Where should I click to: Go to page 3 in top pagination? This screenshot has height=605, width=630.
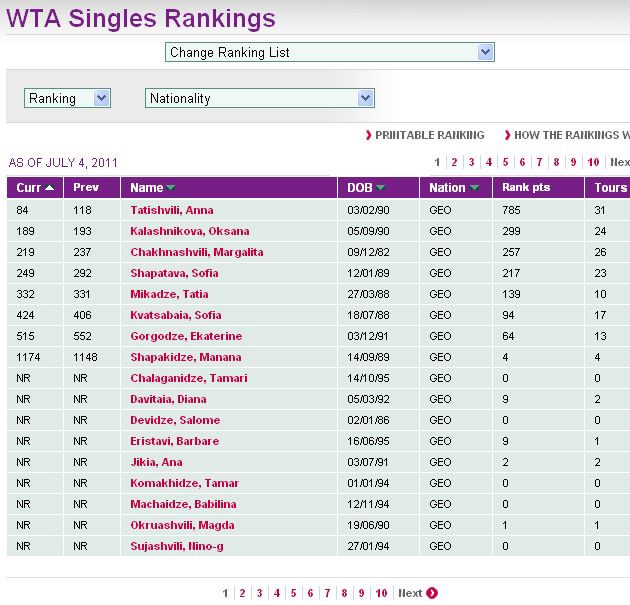coord(471,162)
